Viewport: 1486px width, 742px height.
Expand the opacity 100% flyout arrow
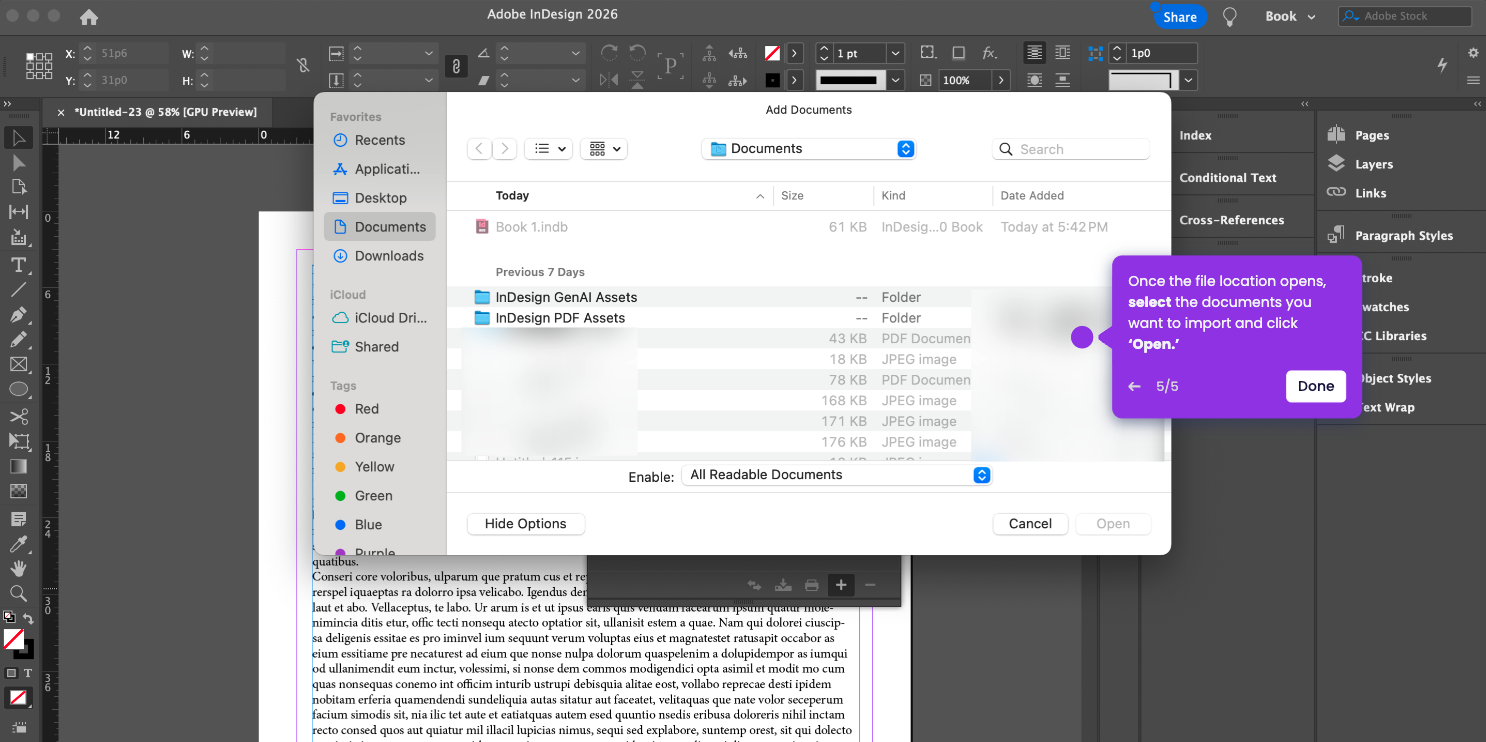(1000, 80)
